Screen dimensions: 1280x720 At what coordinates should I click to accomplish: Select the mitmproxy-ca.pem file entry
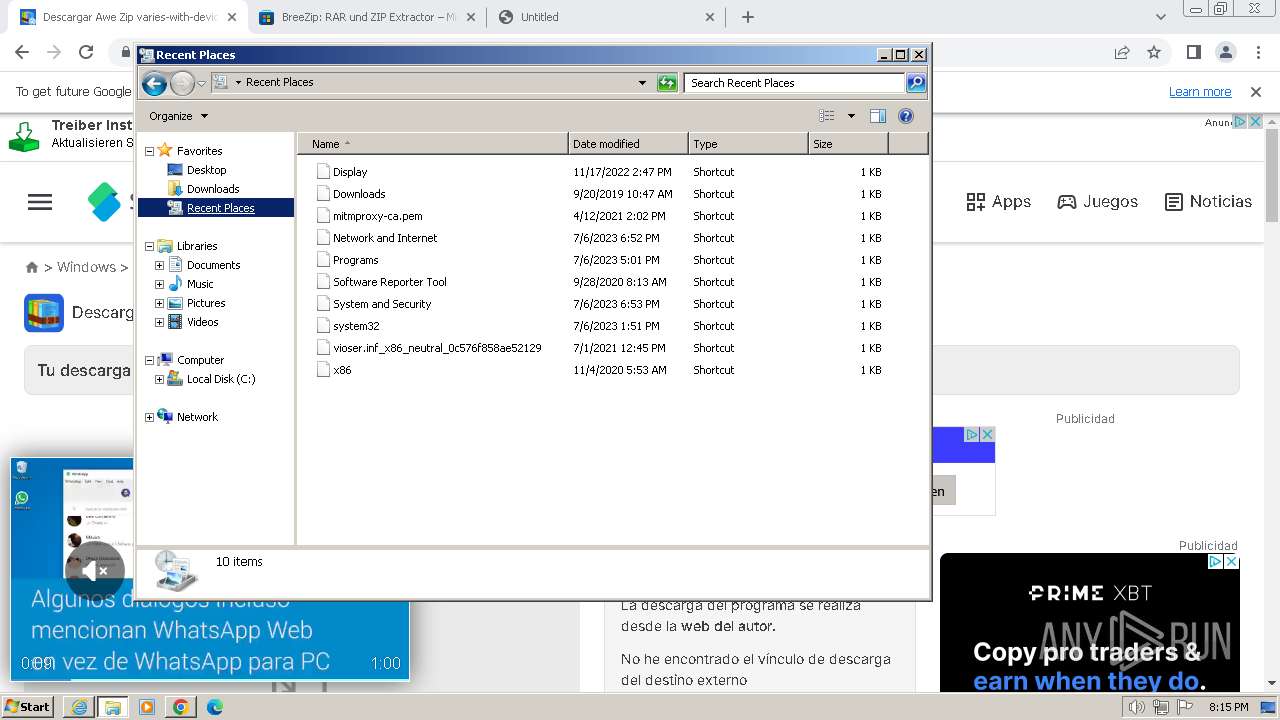(x=377, y=216)
